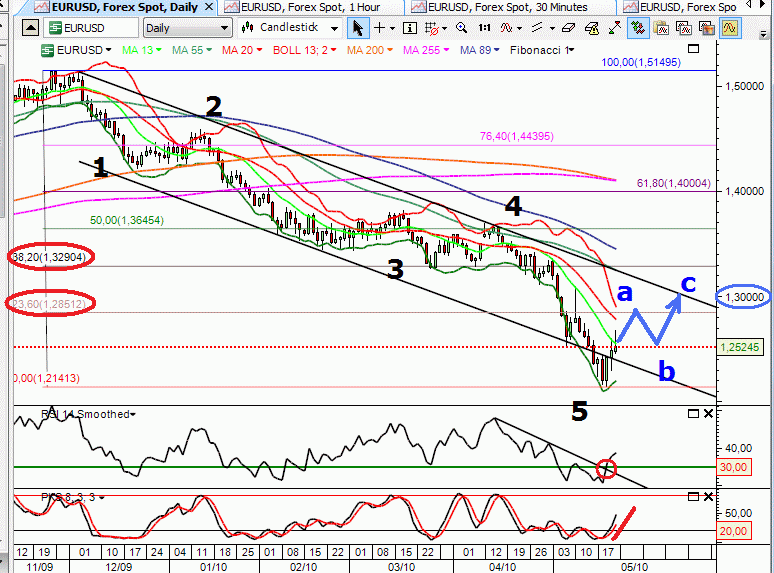This screenshot has width=774, height=573.
Task: Maximize the PKS indicator pane
Action: pyautogui.click(x=693, y=497)
